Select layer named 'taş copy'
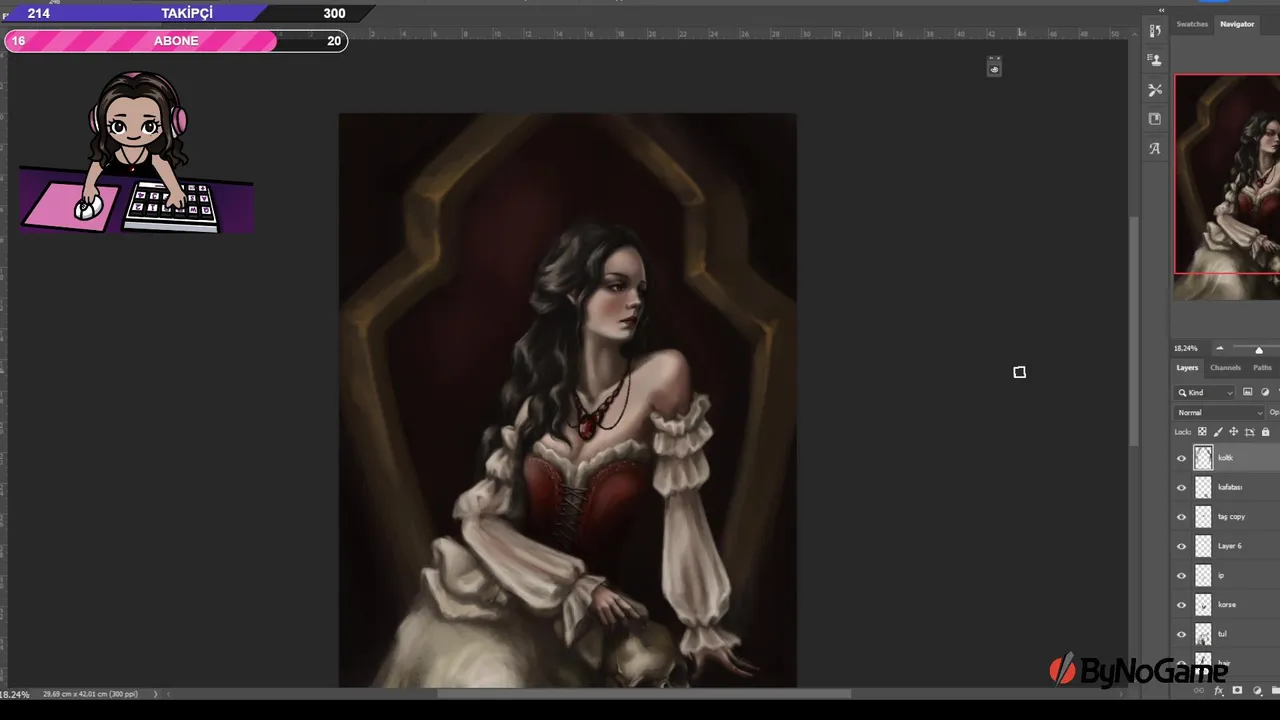This screenshot has width=1280, height=720. (1231, 517)
